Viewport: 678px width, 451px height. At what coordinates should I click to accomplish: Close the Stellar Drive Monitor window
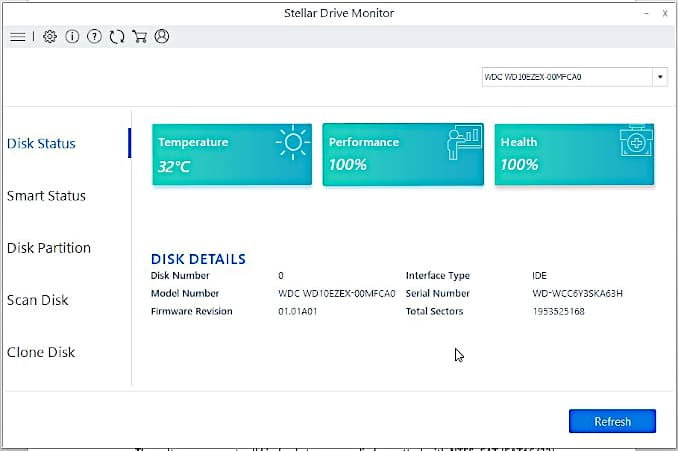point(665,13)
